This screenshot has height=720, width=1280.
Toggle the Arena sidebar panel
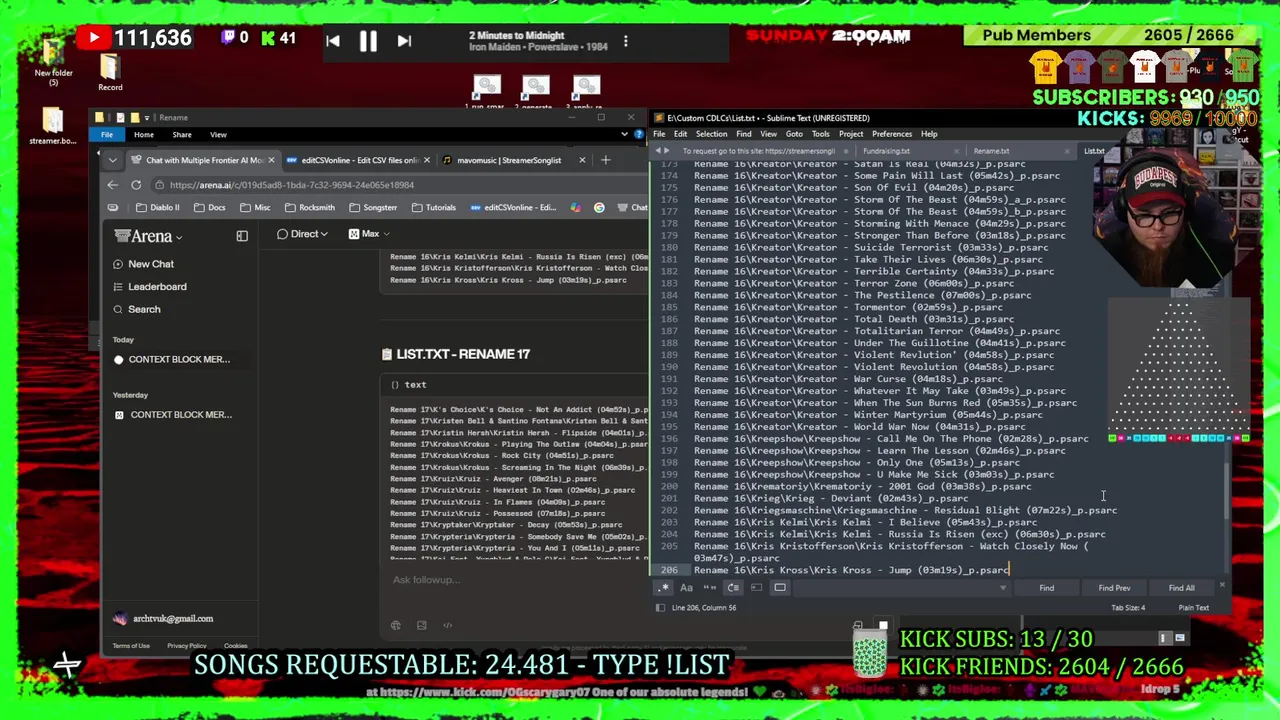tap(242, 236)
